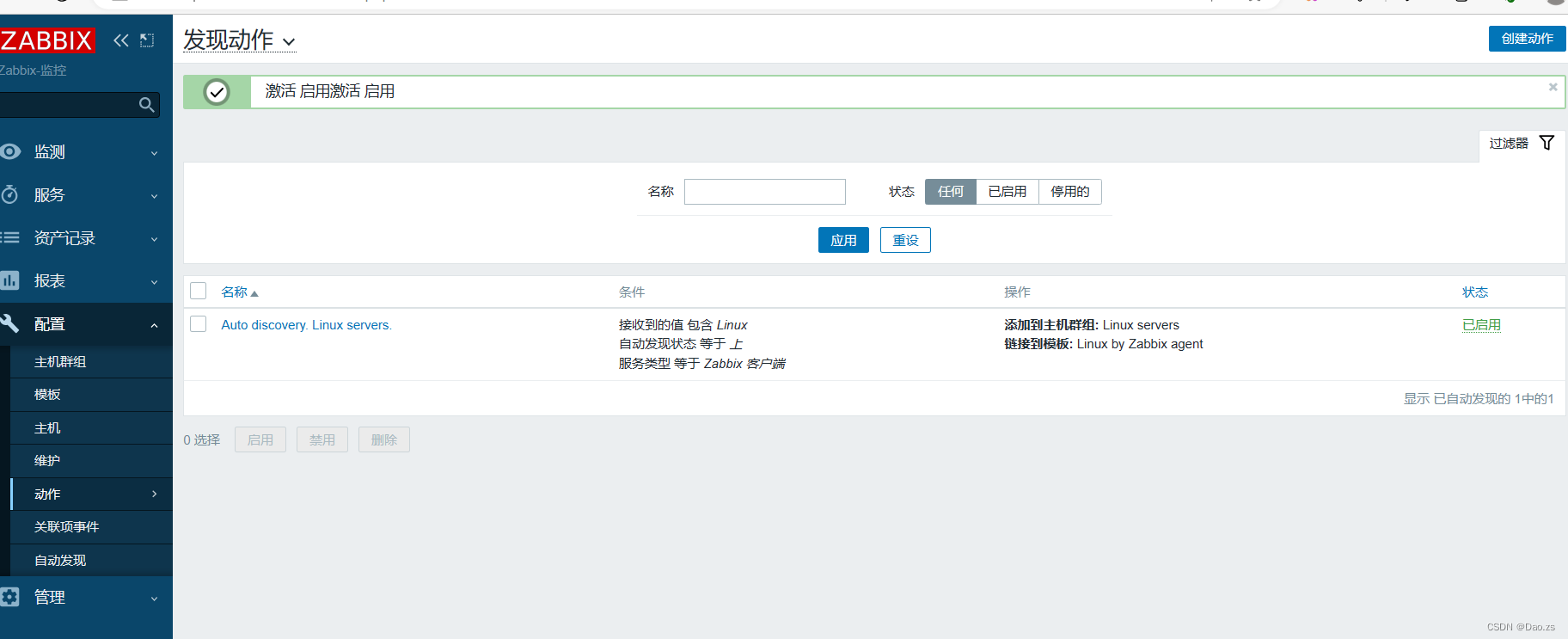Click the 0 选择 selected counter
This screenshot has height=639, width=1568.
(x=202, y=440)
